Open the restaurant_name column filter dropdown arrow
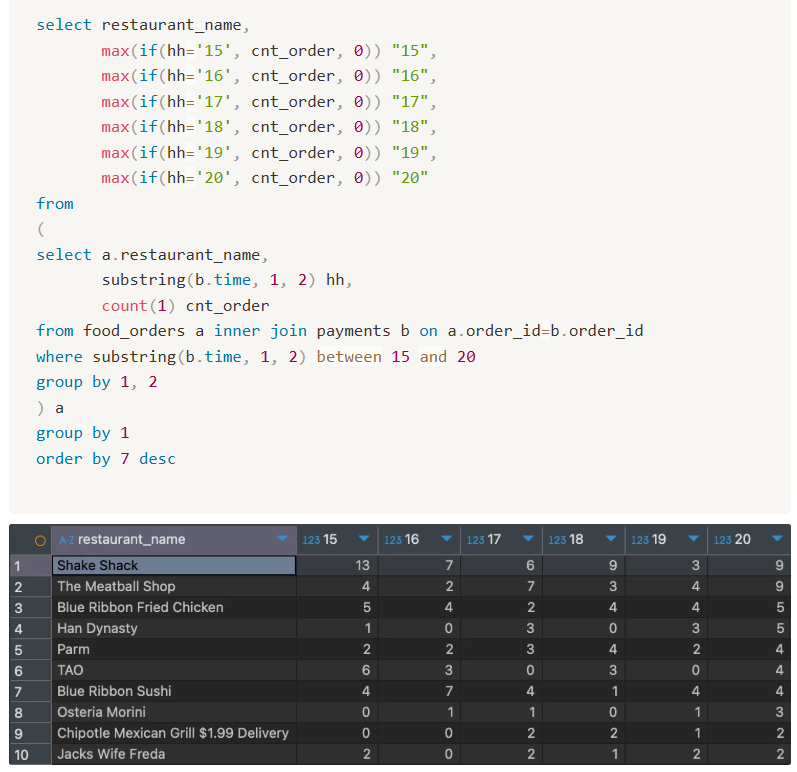Viewport: 797px width, 772px height. tap(282, 539)
